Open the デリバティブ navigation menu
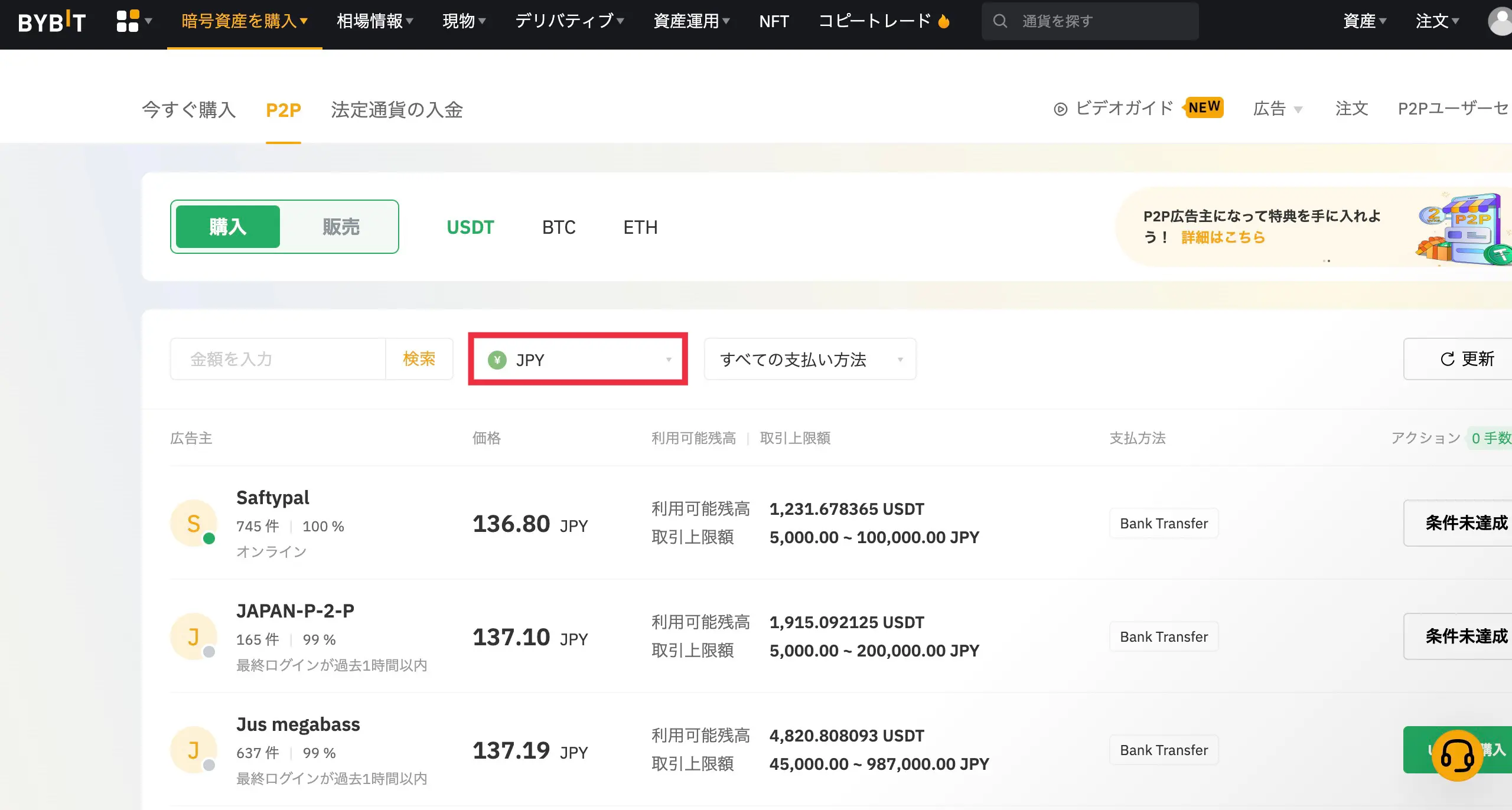Screen dimensions: 1512x810 569,21
